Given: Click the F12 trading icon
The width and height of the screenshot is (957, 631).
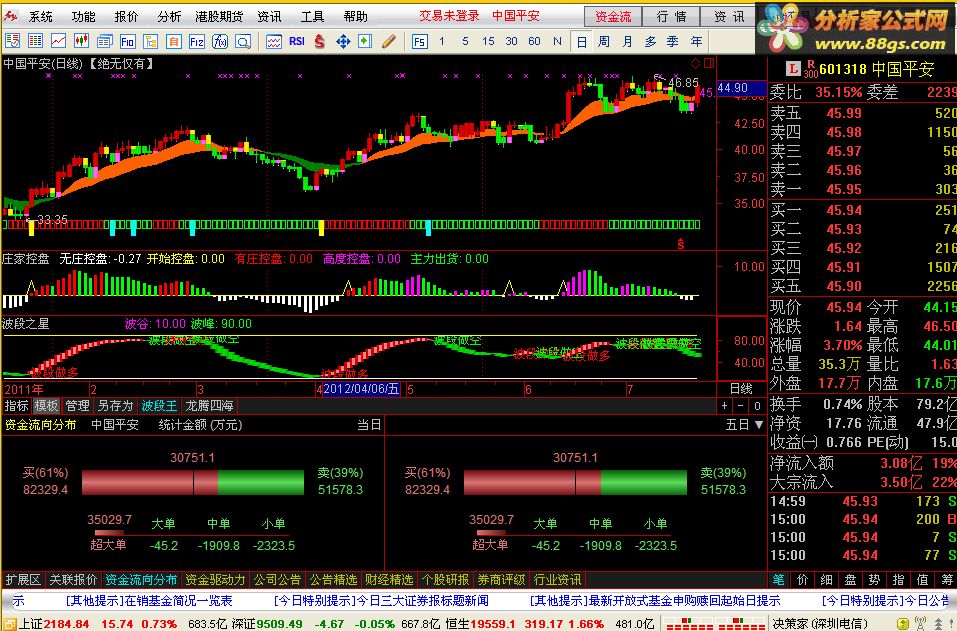Looking at the screenshot, I should (x=197, y=41).
